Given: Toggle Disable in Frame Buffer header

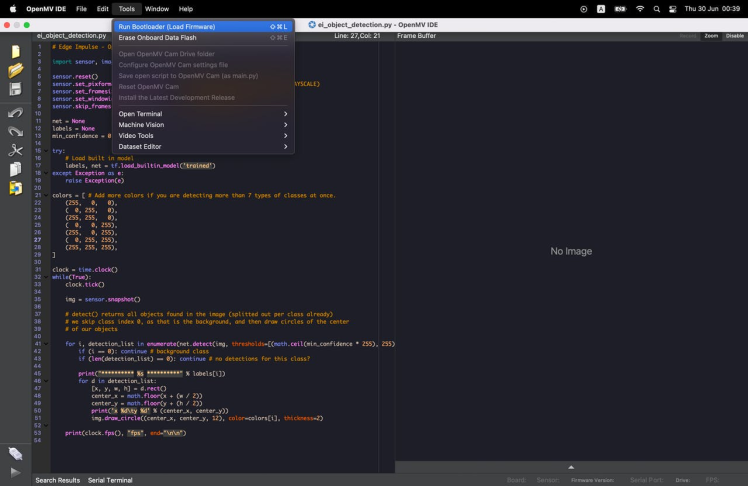Looking at the screenshot, I should 735,36.
